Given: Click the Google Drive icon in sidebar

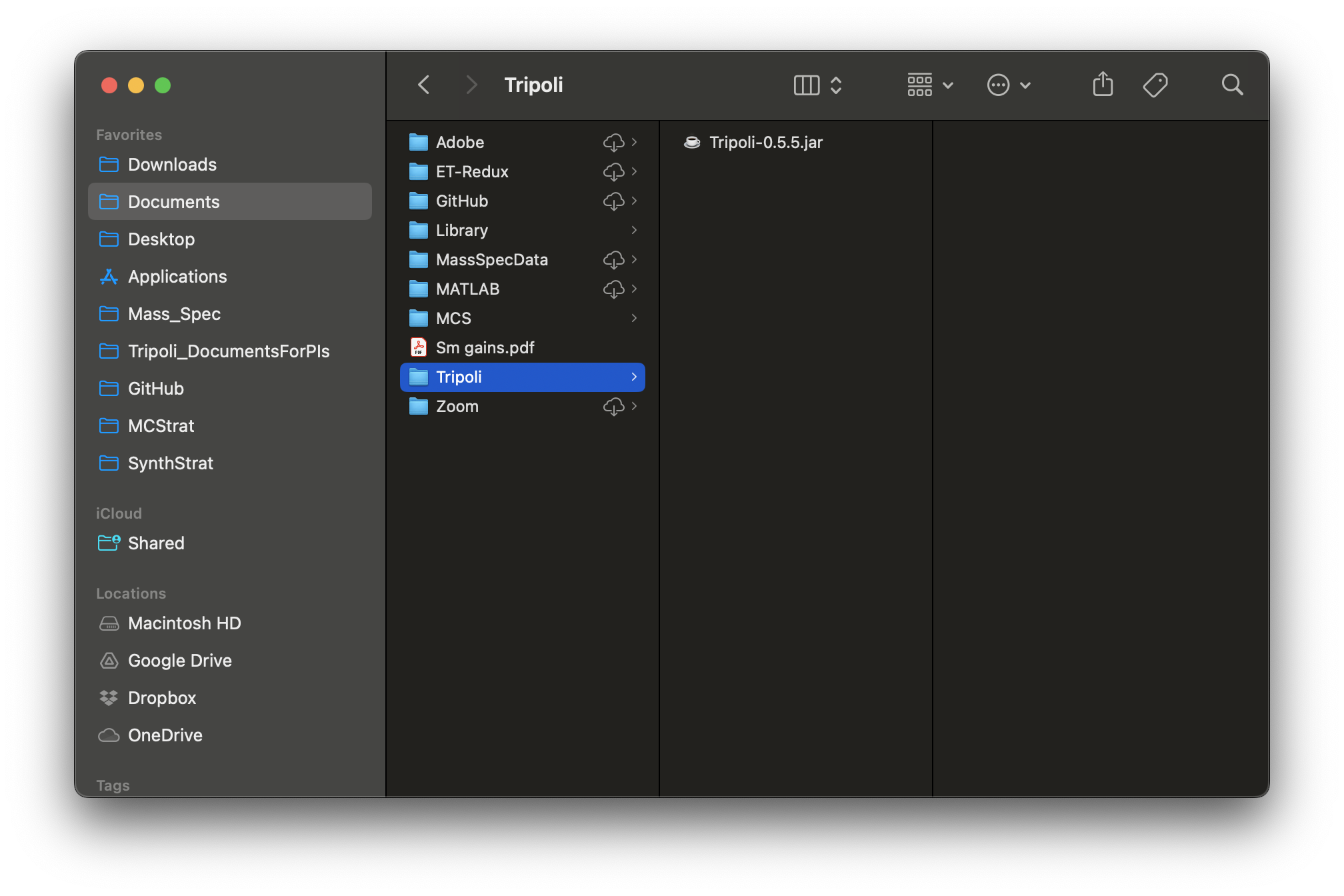Looking at the screenshot, I should (x=109, y=660).
